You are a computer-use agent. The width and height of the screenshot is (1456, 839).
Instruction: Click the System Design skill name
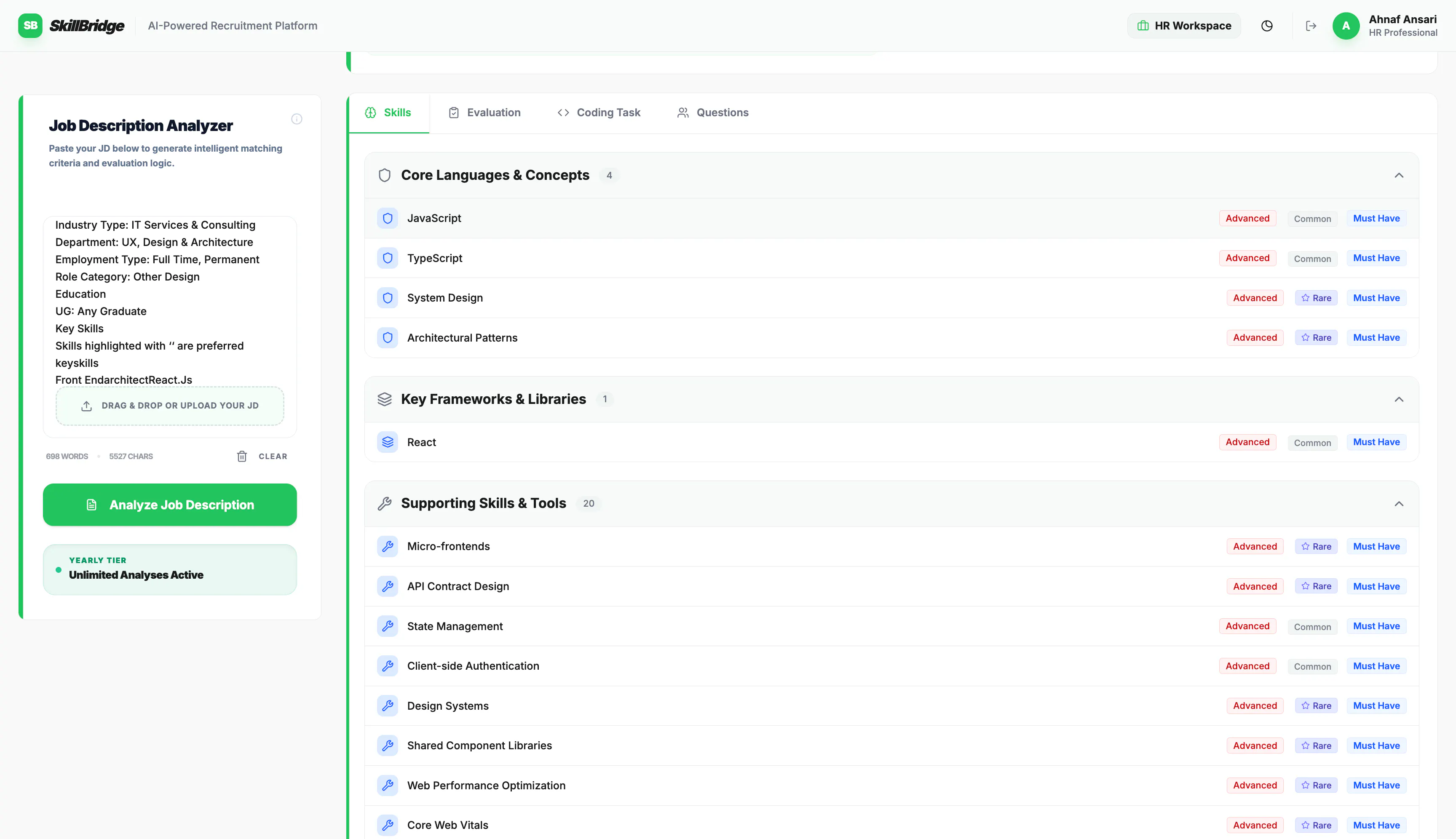pos(445,298)
